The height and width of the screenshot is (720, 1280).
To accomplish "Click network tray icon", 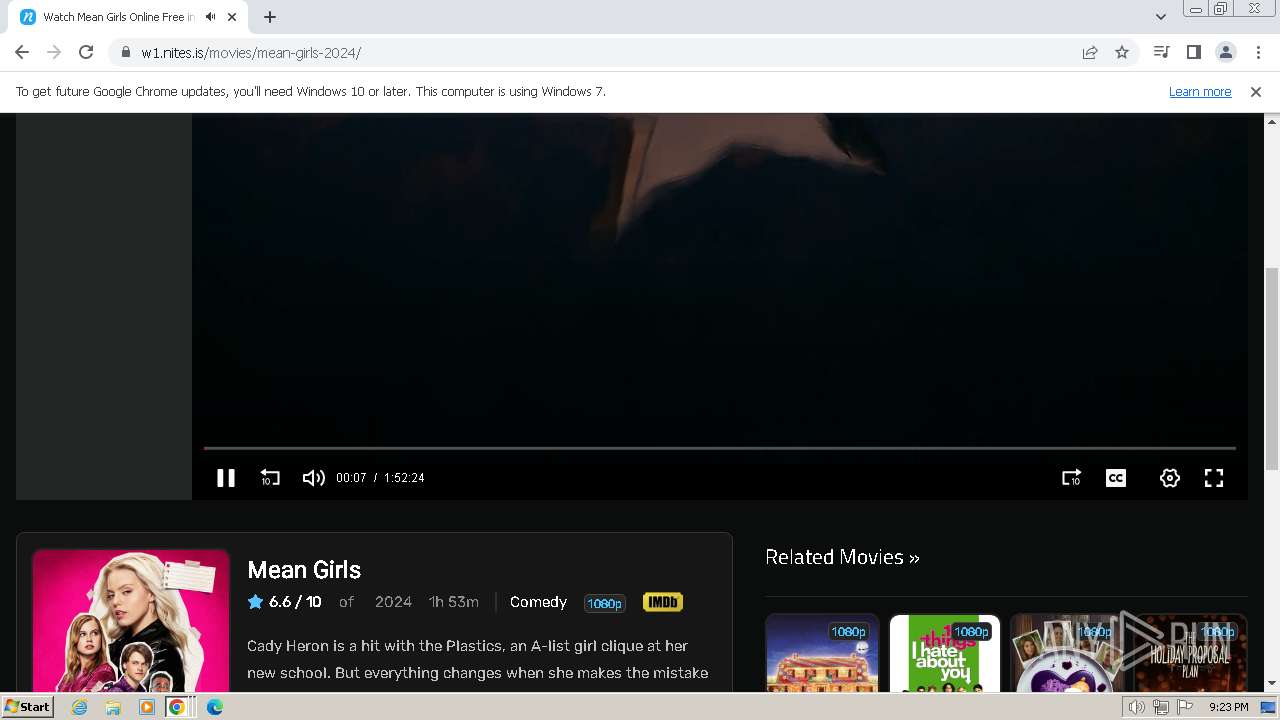I will [1161, 707].
